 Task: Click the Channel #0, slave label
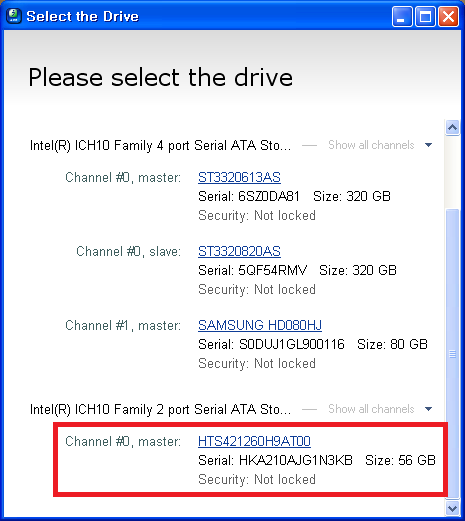[128, 251]
